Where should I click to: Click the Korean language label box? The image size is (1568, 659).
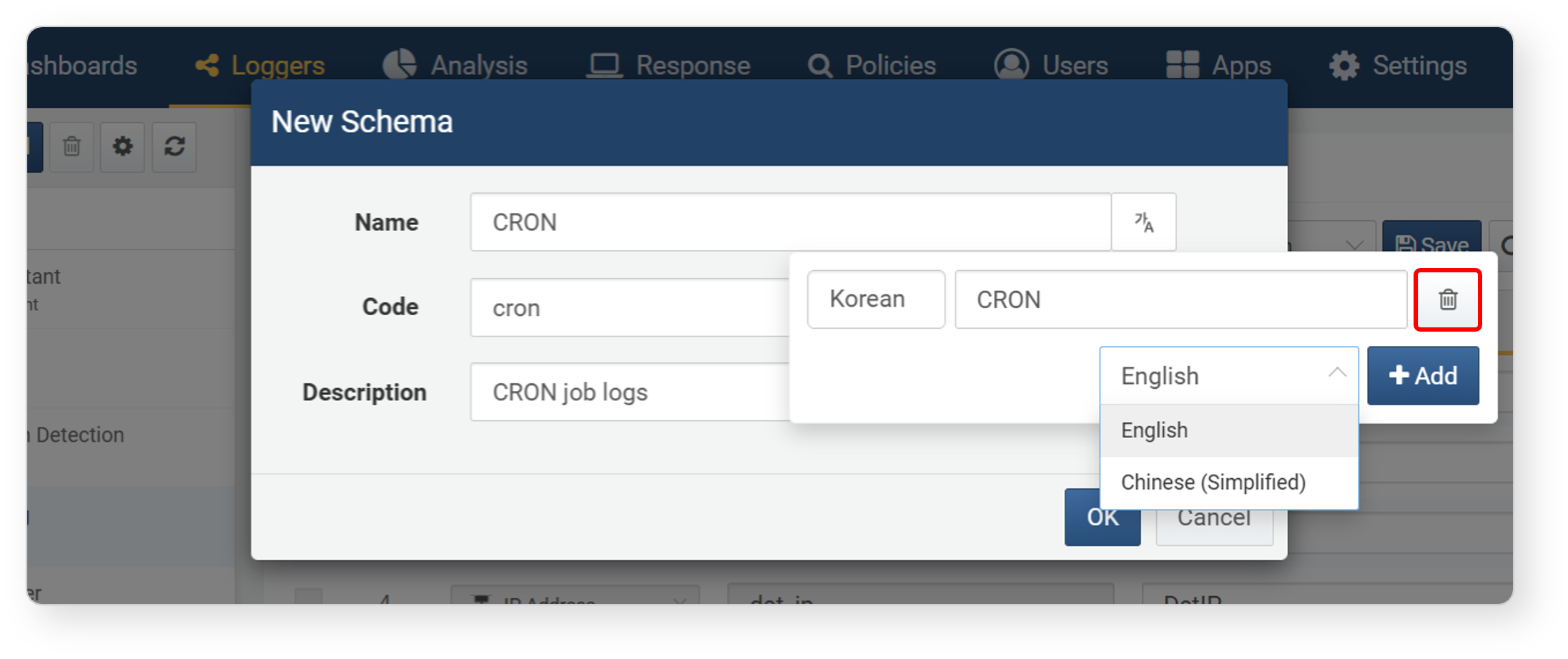pyautogui.click(x=876, y=299)
